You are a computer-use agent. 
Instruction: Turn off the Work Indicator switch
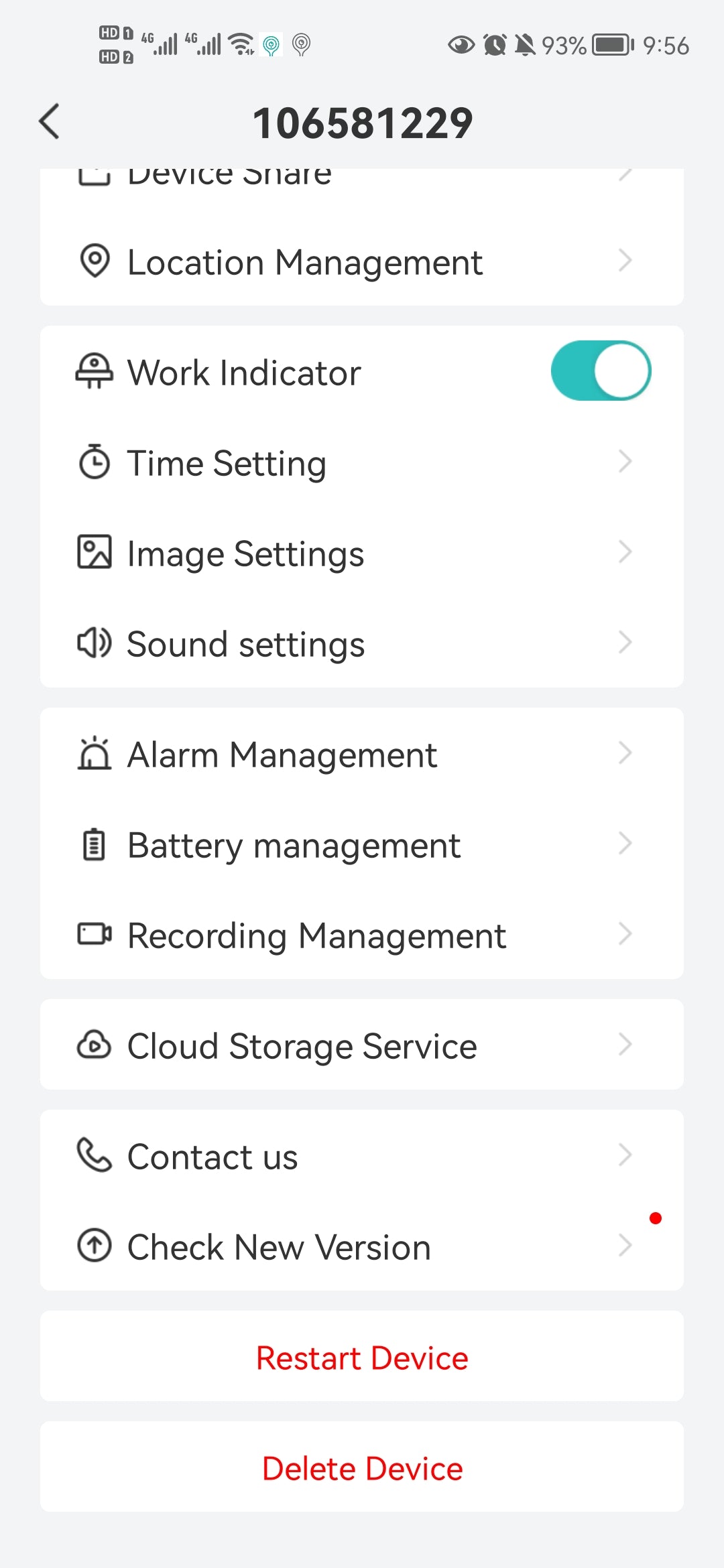click(x=601, y=371)
